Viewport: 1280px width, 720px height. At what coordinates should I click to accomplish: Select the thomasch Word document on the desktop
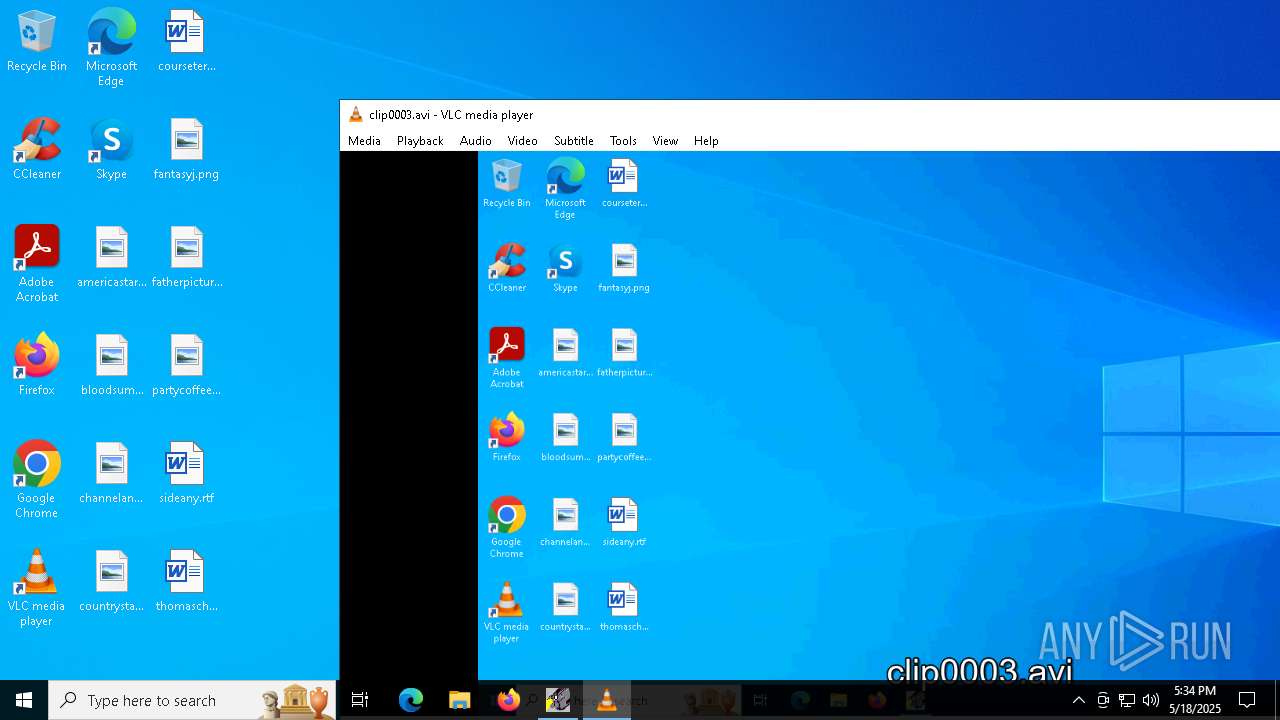pyautogui.click(x=186, y=582)
